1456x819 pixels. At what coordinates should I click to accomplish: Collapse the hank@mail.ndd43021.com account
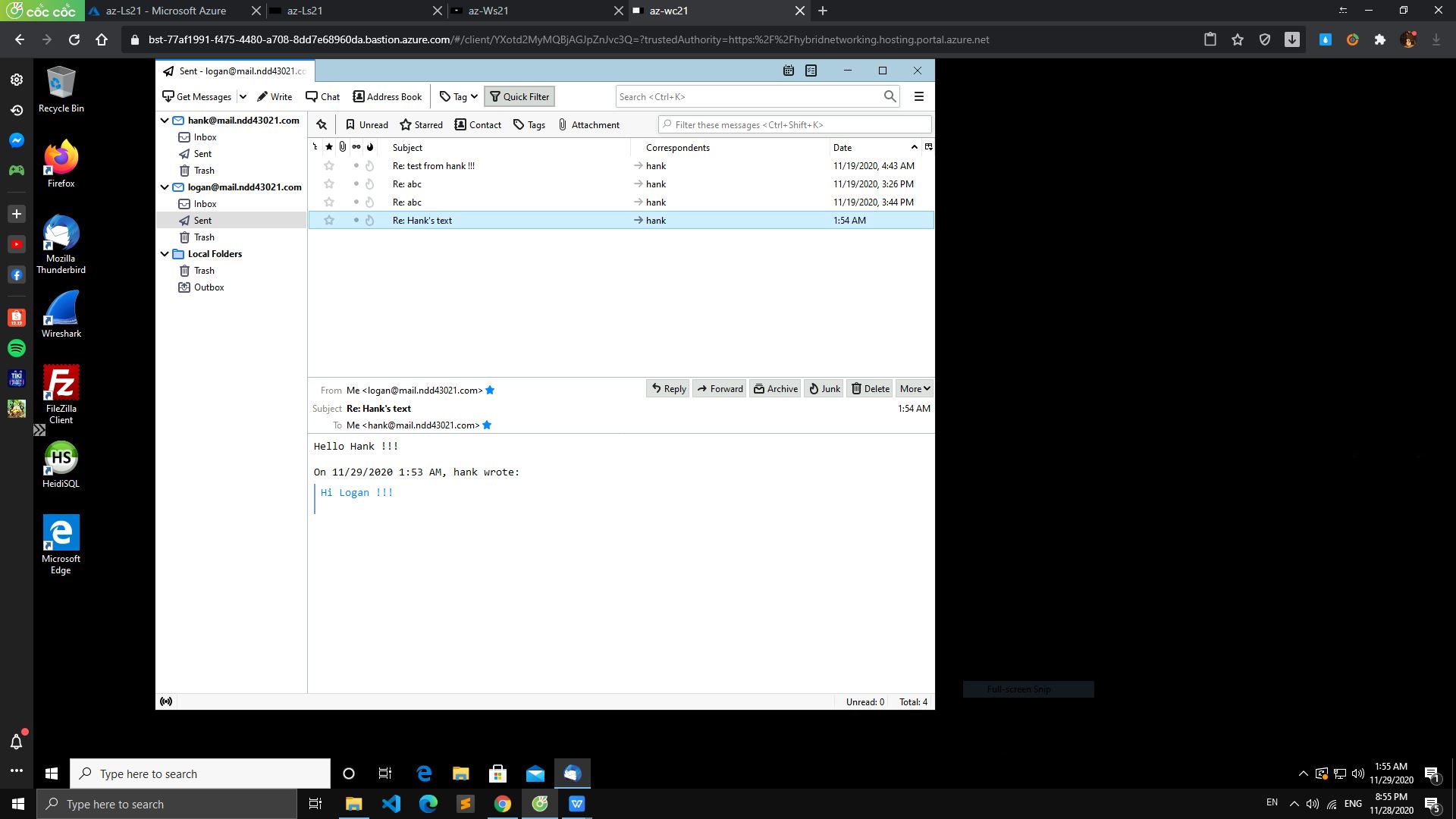point(165,120)
